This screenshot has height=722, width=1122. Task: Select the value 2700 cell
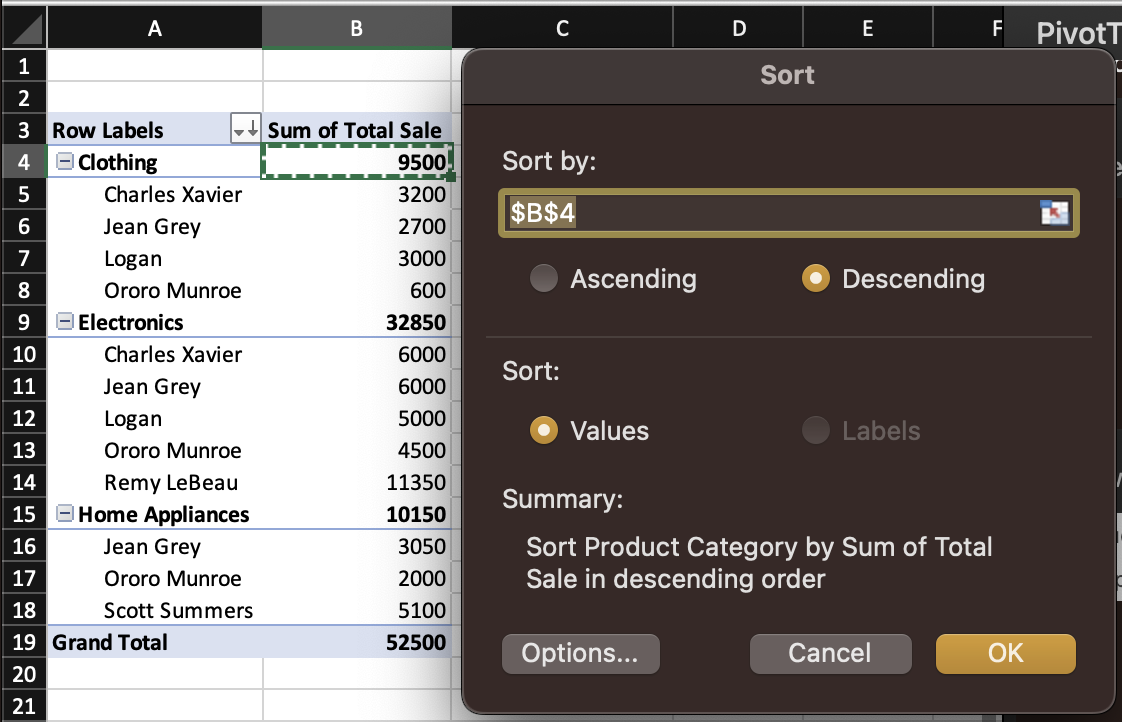click(x=356, y=226)
